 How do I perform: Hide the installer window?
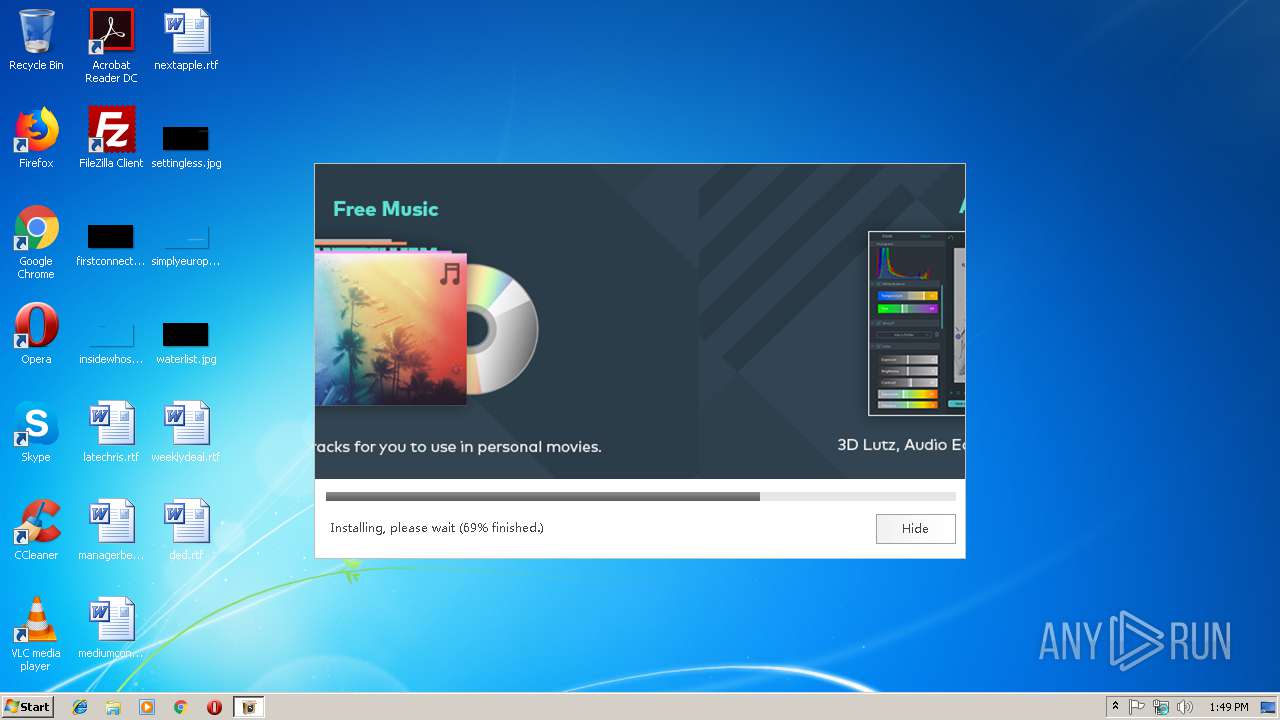pos(915,529)
